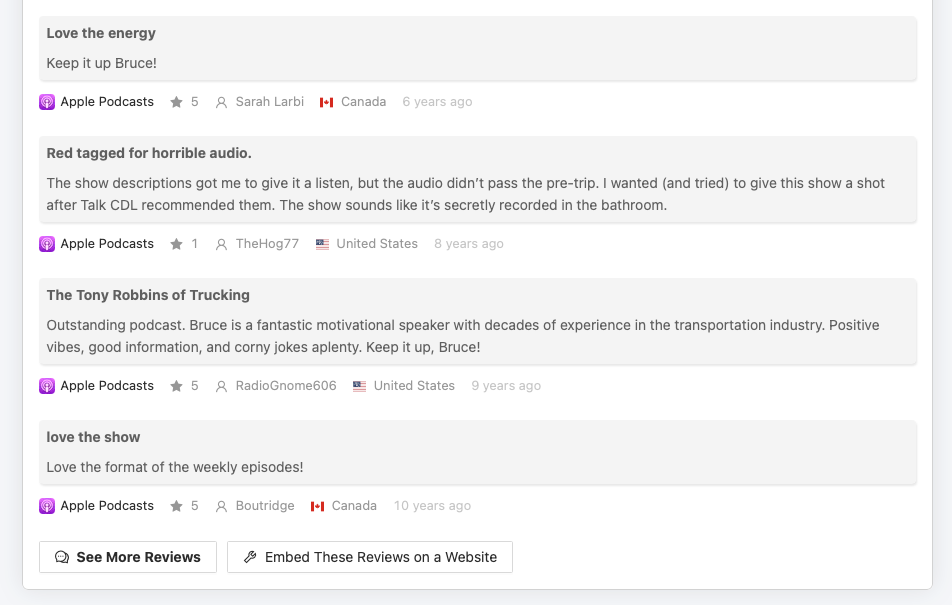Click the Canada flag beside Sarah Larbi

(x=326, y=102)
